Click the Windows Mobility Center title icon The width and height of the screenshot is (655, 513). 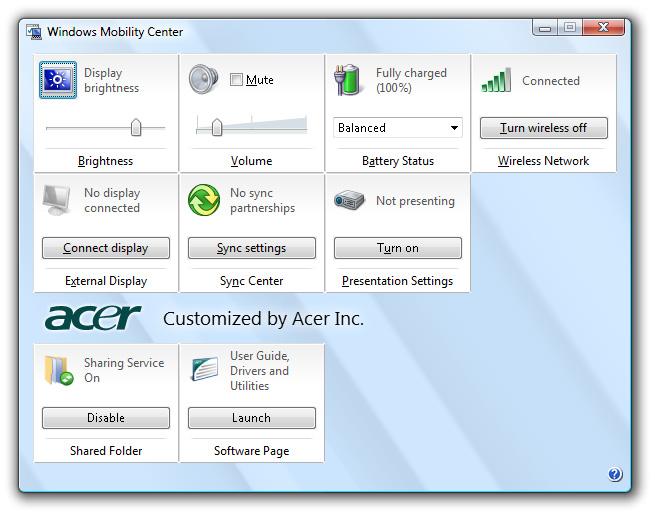(x=34, y=32)
